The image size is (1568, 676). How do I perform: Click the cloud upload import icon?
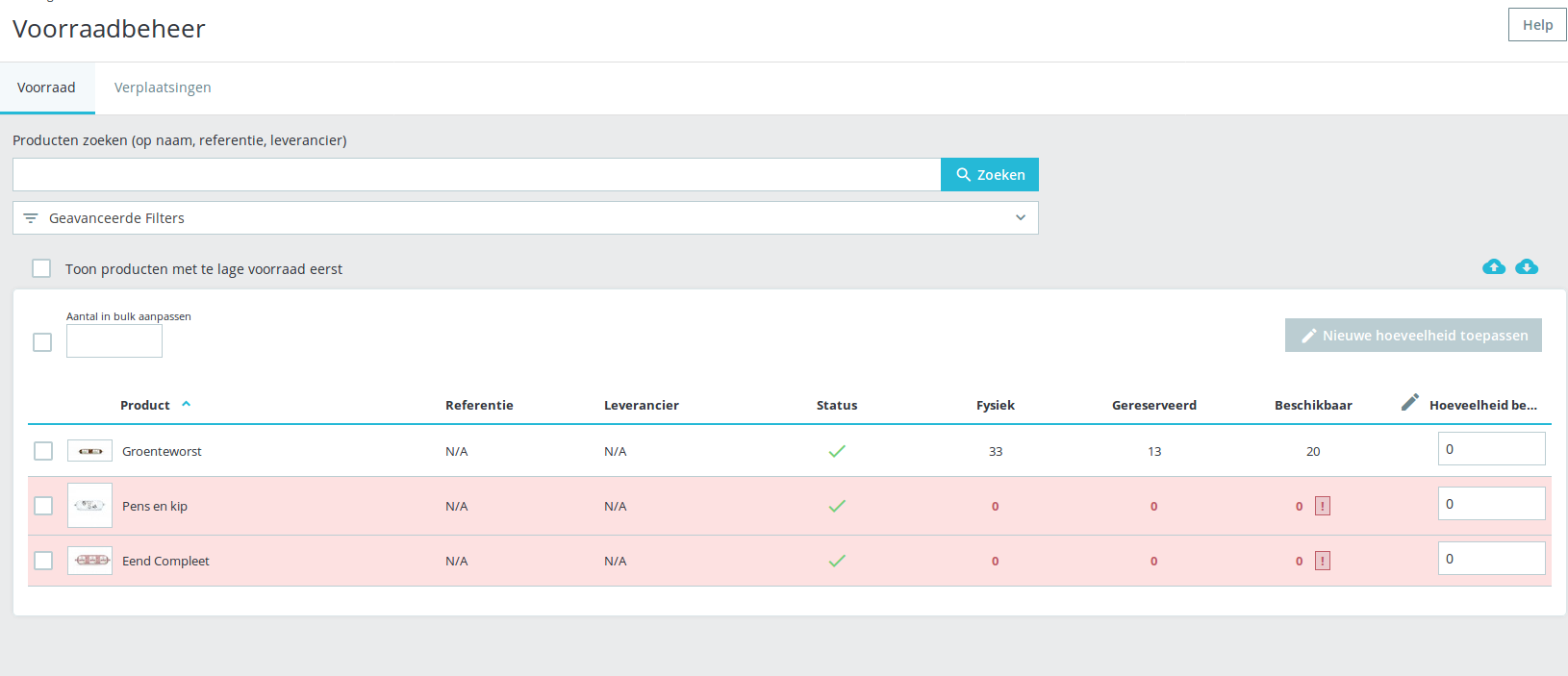pyautogui.click(x=1494, y=266)
